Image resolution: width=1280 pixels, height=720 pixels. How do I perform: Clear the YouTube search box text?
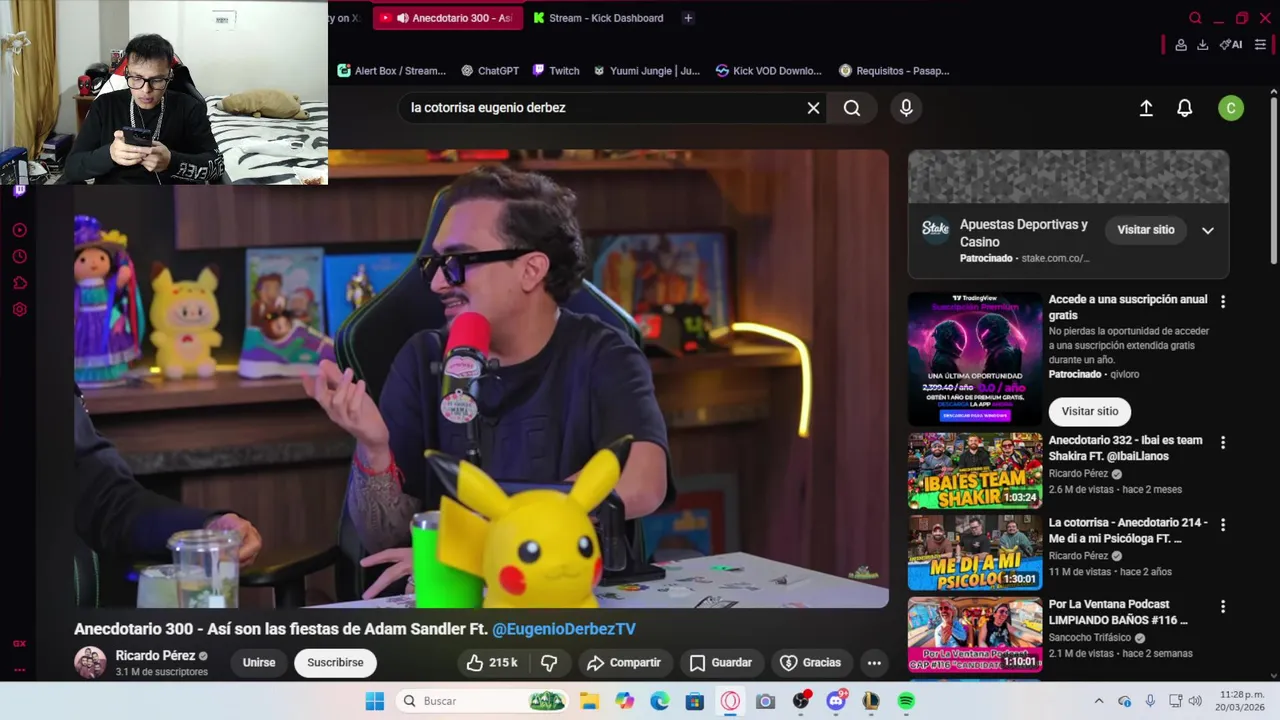pos(813,108)
